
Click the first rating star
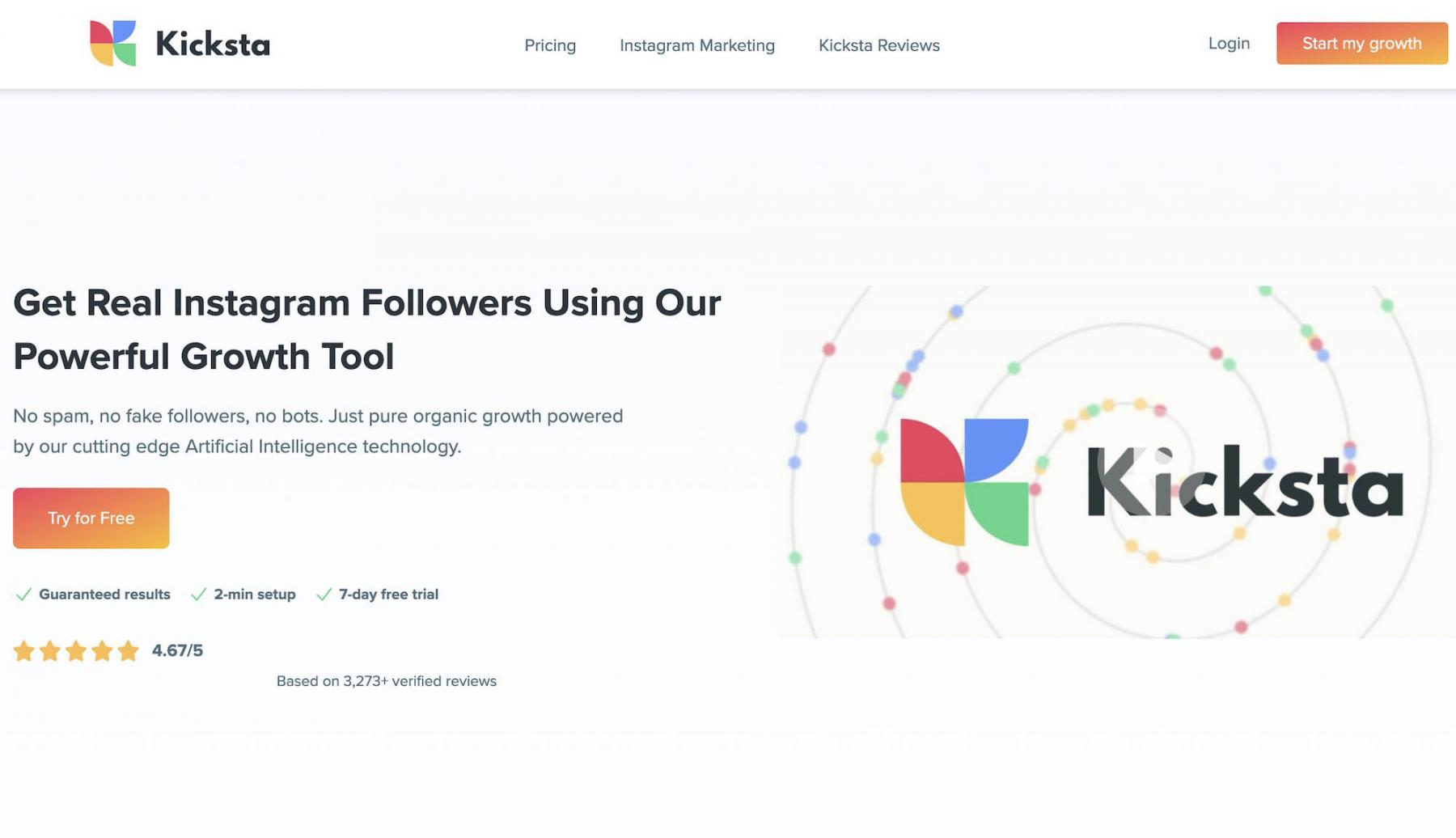[24, 651]
